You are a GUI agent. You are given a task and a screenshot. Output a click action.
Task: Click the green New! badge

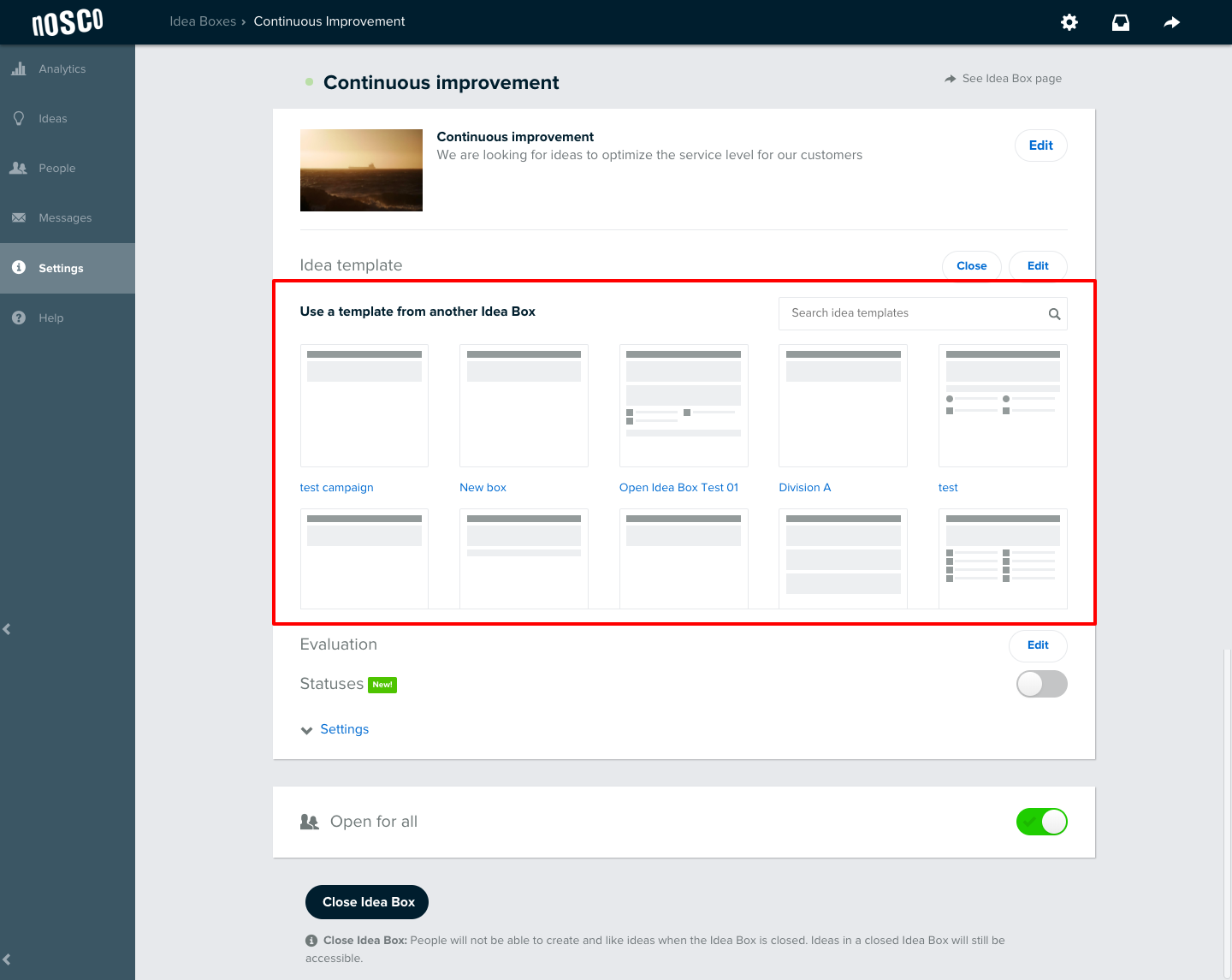pyautogui.click(x=382, y=685)
